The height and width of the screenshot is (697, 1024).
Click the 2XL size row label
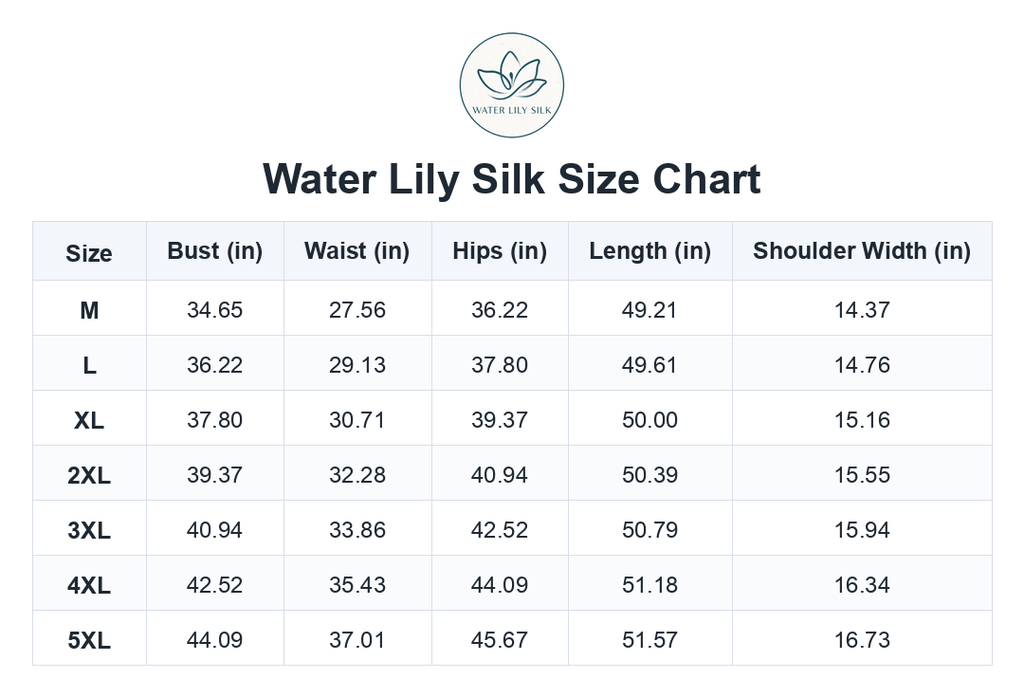(89, 475)
